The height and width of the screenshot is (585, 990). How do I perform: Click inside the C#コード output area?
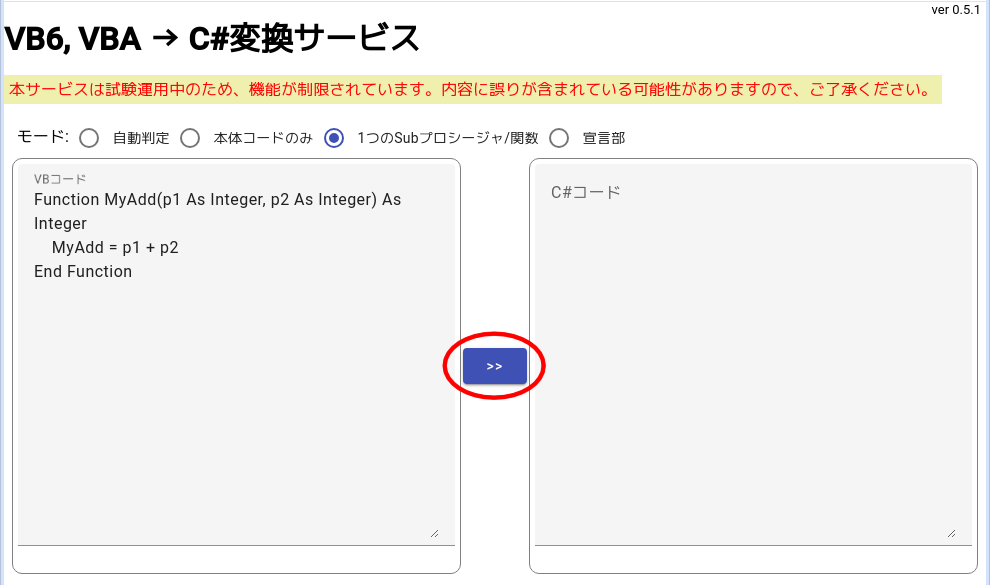[753, 353]
